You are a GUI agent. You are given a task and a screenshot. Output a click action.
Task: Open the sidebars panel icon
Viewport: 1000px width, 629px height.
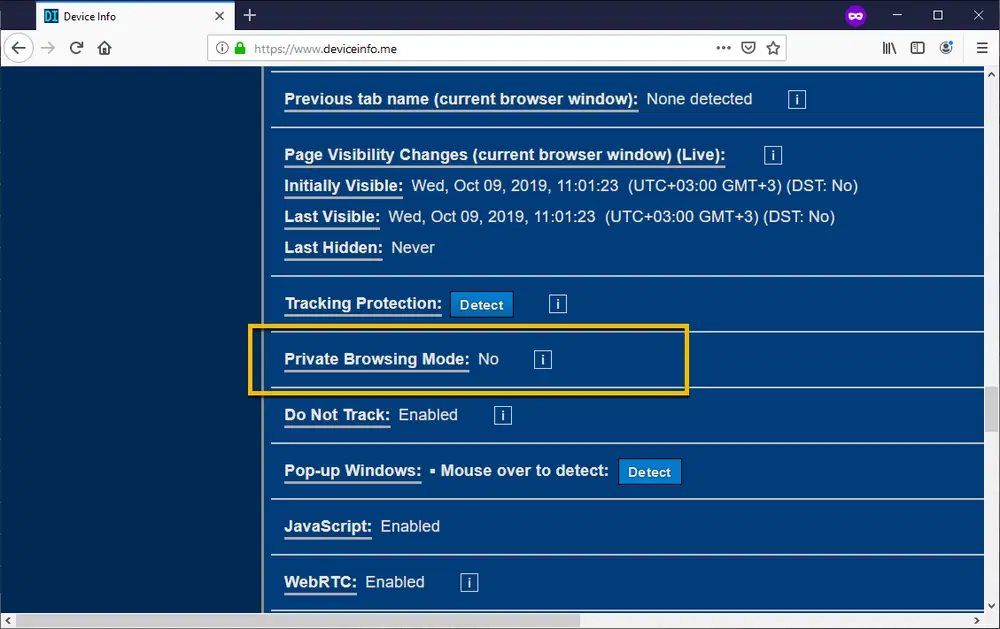point(917,47)
